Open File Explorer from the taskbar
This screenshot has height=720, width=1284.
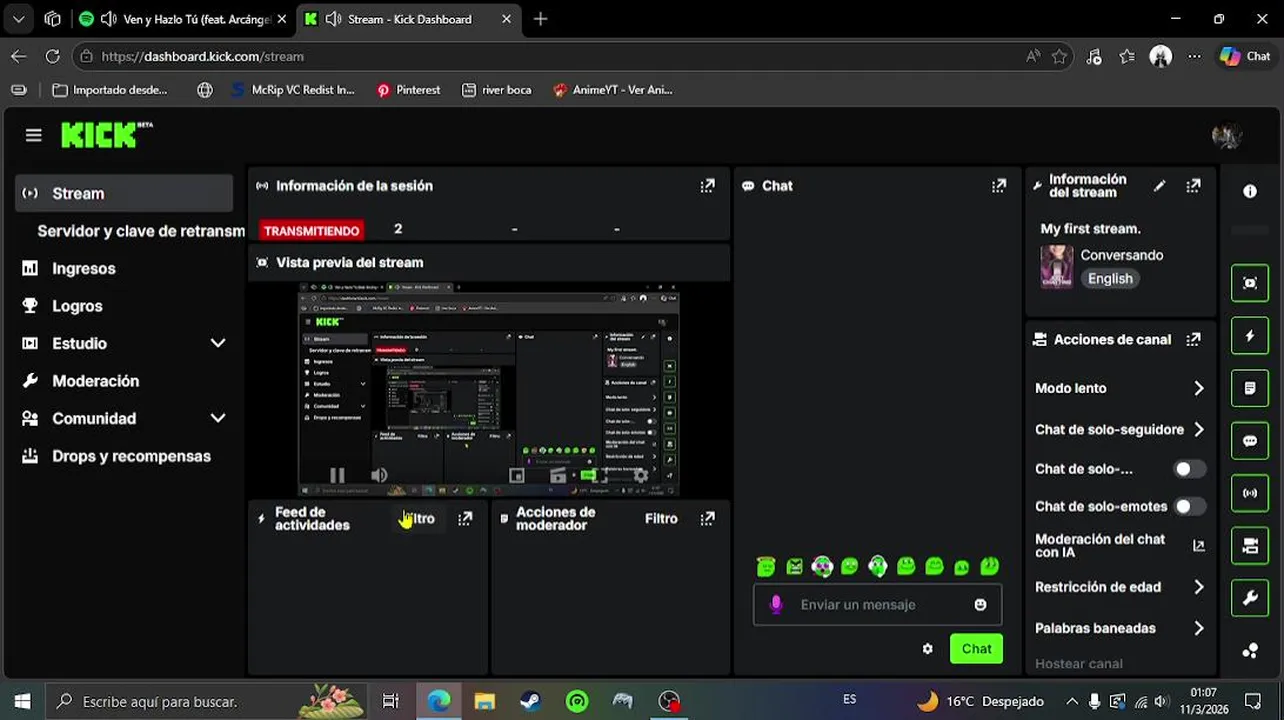click(x=484, y=702)
